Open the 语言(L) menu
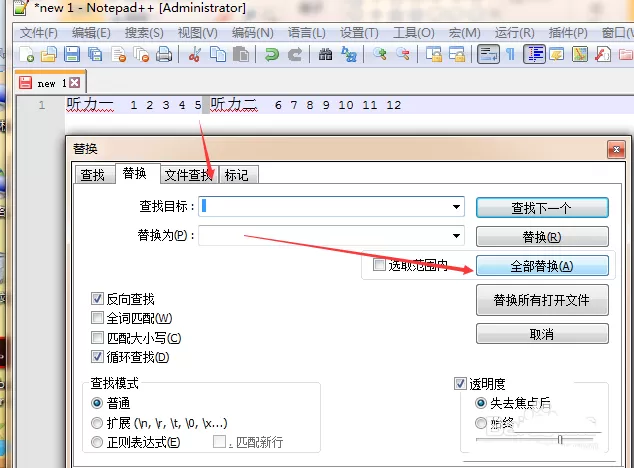This screenshot has width=634, height=468. pyautogui.click(x=307, y=33)
